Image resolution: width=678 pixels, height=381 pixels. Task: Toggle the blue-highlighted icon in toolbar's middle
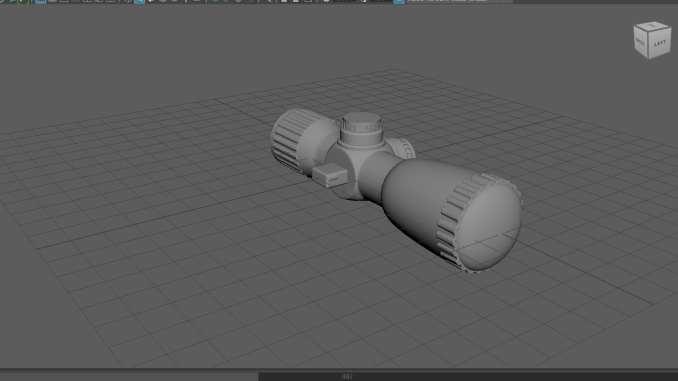(x=139, y=1)
